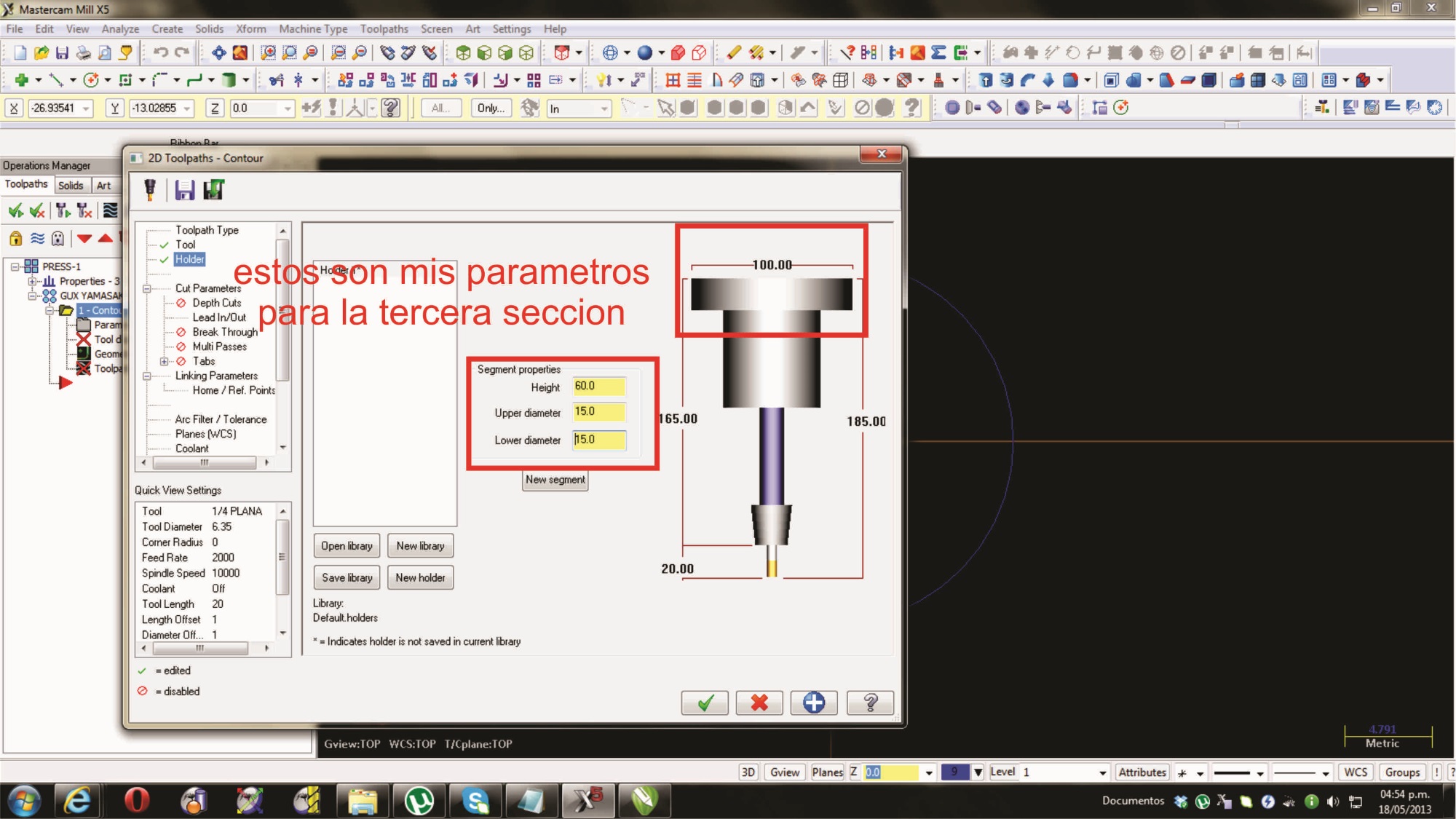The height and width of the screenshot is (819, 1456).
Task: Open the Machine Type menu
Action: (x=313, y=29)
